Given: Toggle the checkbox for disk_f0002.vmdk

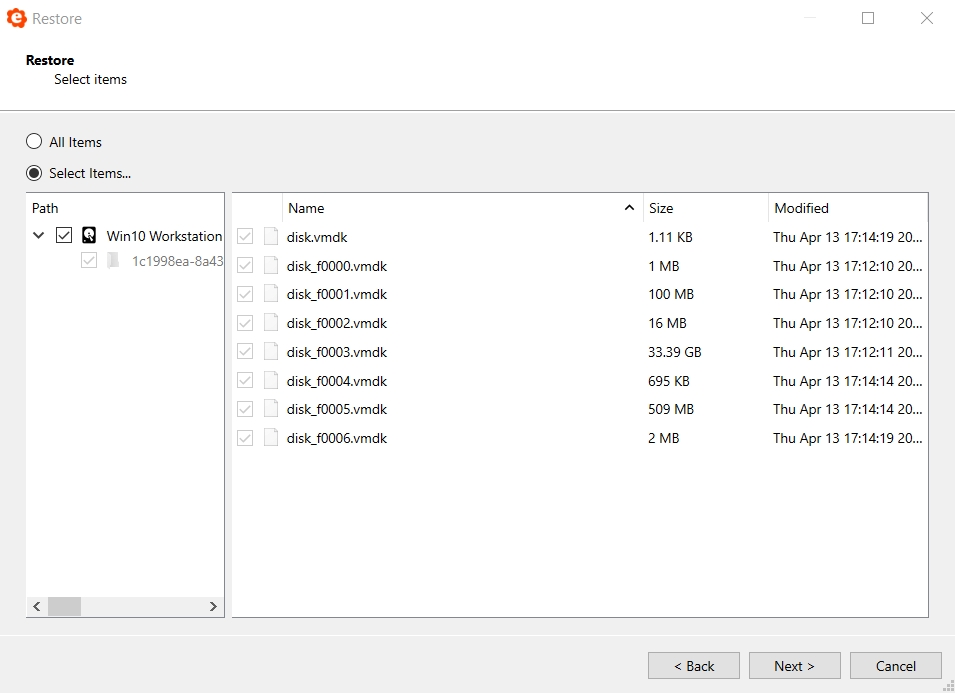Looking at the screenshot, I should click(245, 323).
